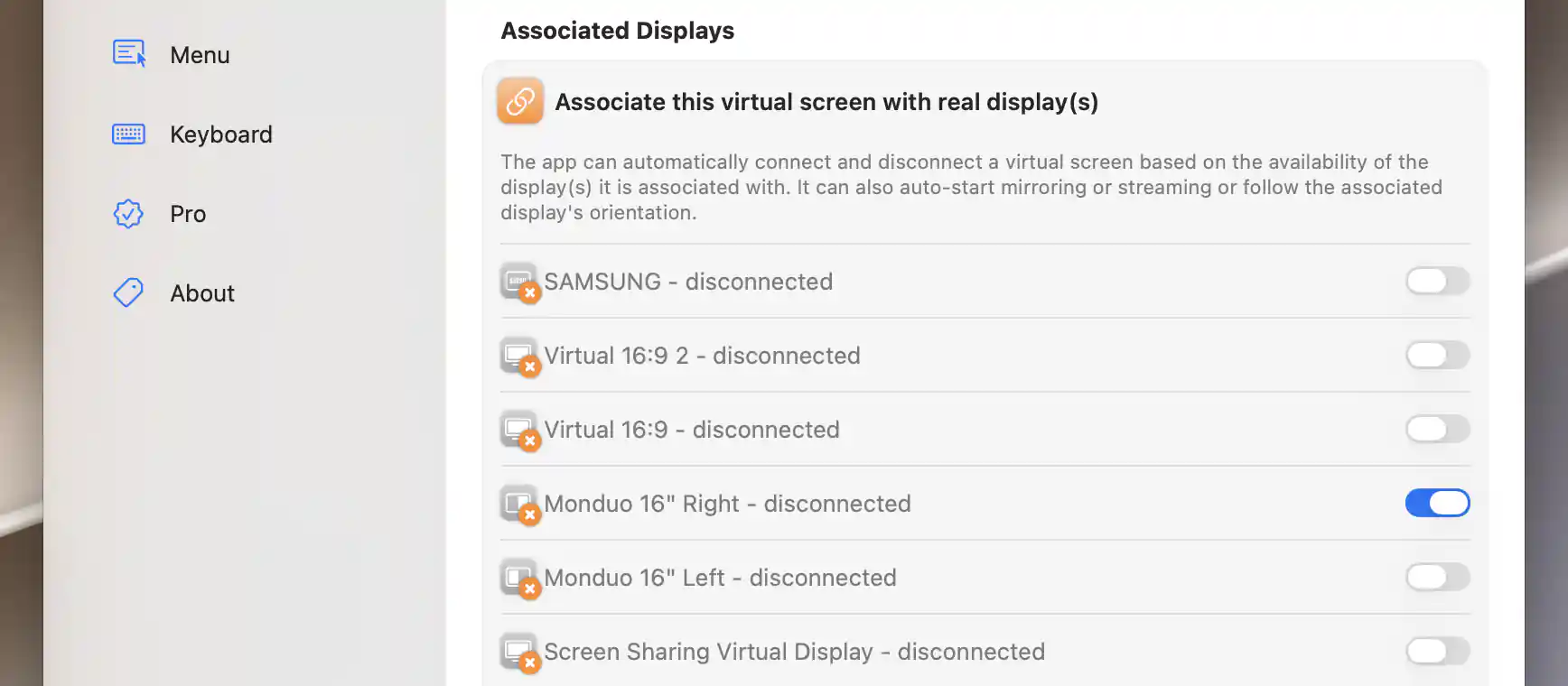Click the Pro badge icon
Screen dimensions: 1568x686
click(x=128, y=214)
